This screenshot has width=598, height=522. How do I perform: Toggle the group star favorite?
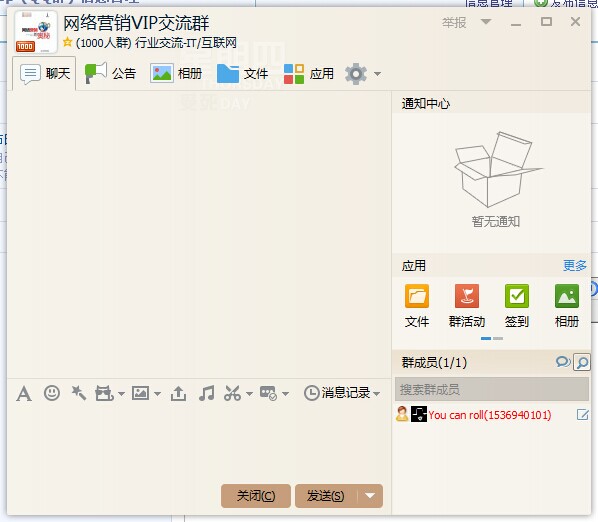click(68, 42)
